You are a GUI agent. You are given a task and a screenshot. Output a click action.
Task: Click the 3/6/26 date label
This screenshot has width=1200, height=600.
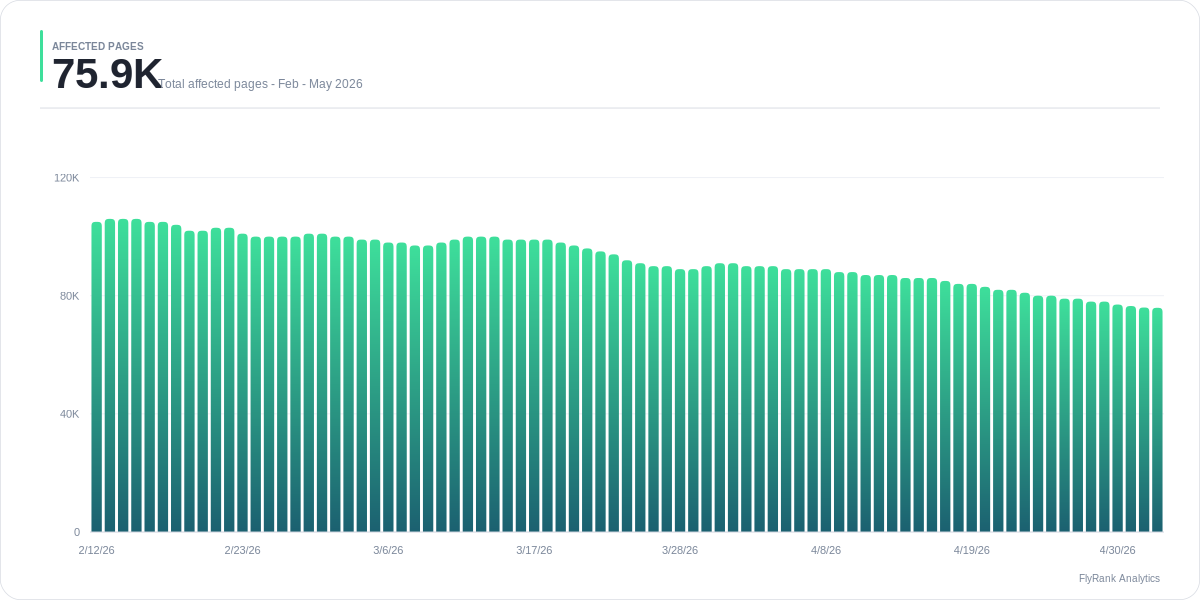(388, 550)
